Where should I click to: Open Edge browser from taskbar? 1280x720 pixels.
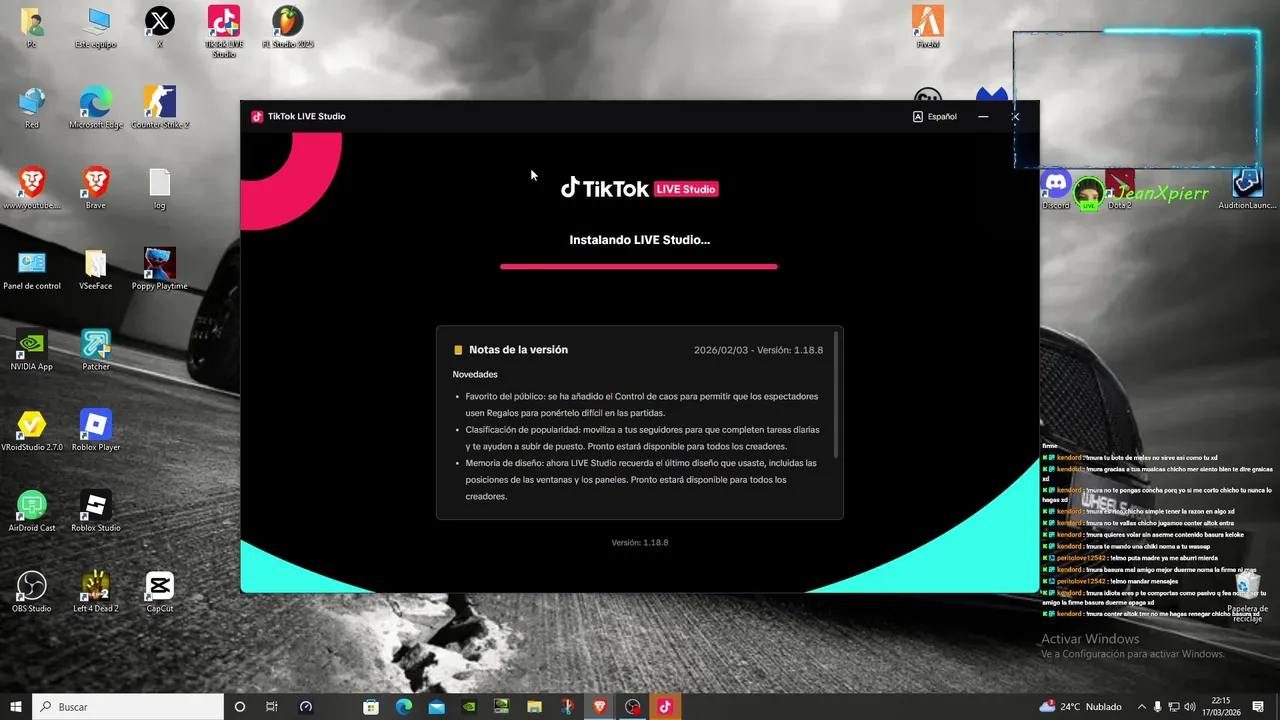(404, 706)
